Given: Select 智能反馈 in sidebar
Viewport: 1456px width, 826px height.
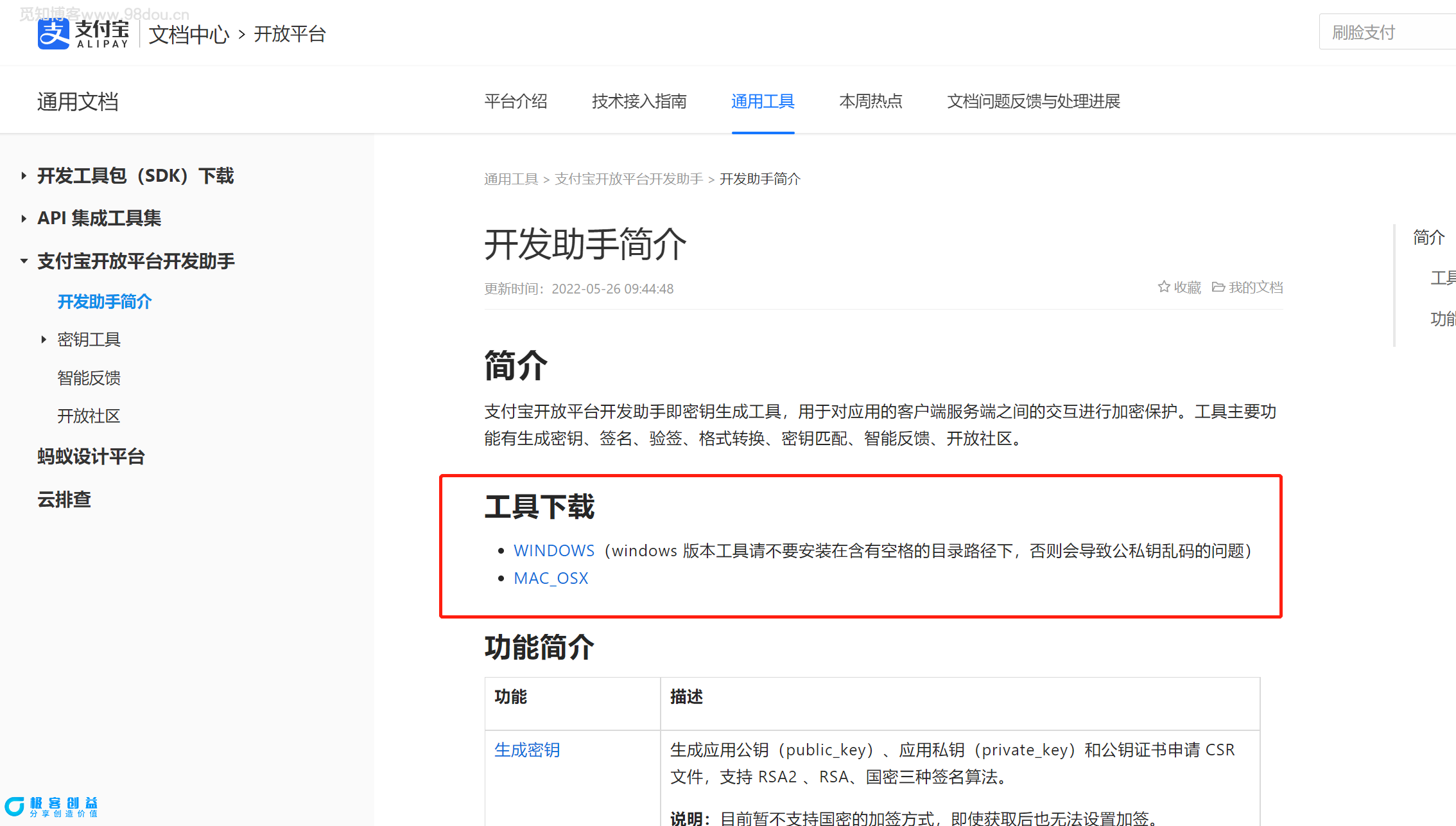Looking at the screenshot, I should click(89, 378).
